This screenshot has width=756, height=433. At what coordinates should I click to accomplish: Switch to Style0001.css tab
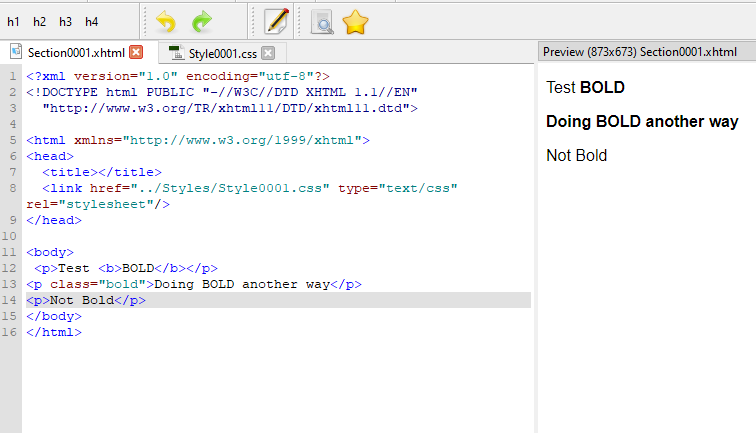pos(222,54)
